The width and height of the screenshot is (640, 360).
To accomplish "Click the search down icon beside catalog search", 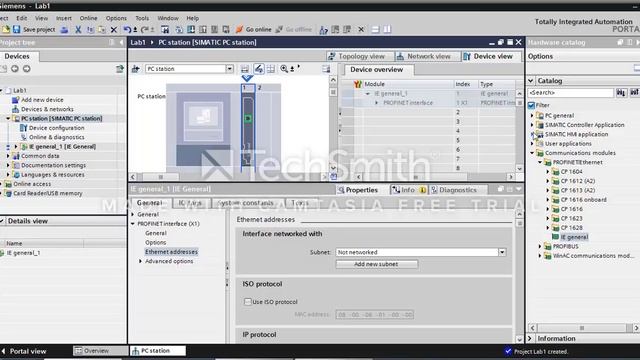I will pyautogui.click(x=621, y=93).
